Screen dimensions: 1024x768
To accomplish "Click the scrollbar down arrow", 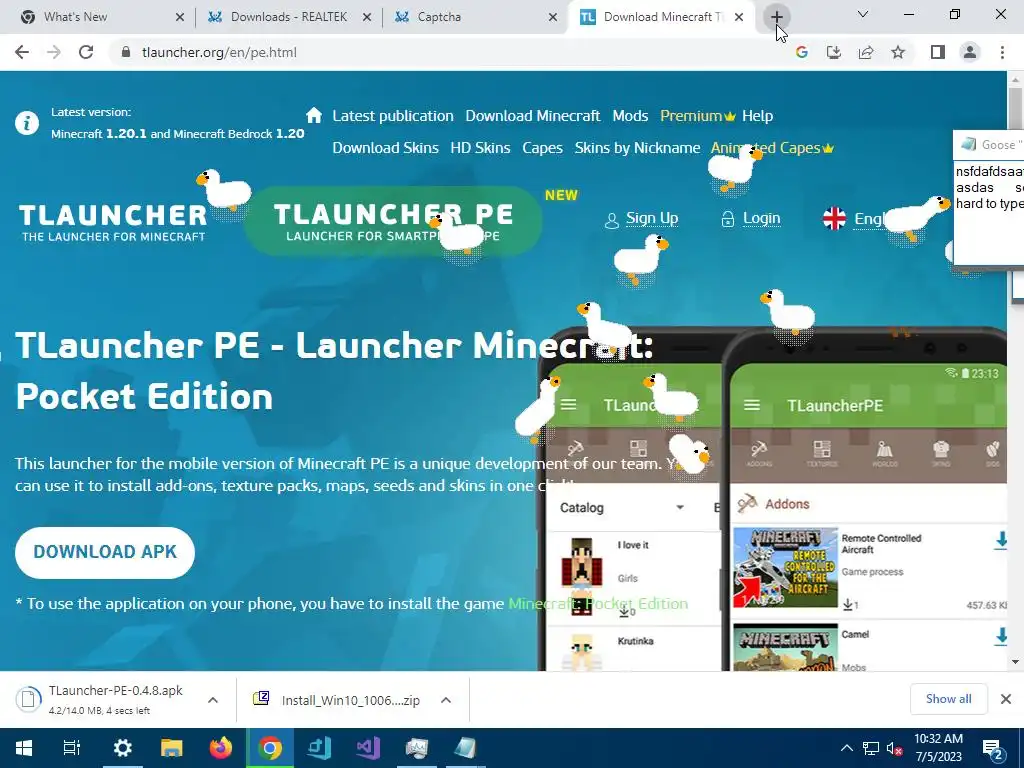I will (x=1016, y=662).
